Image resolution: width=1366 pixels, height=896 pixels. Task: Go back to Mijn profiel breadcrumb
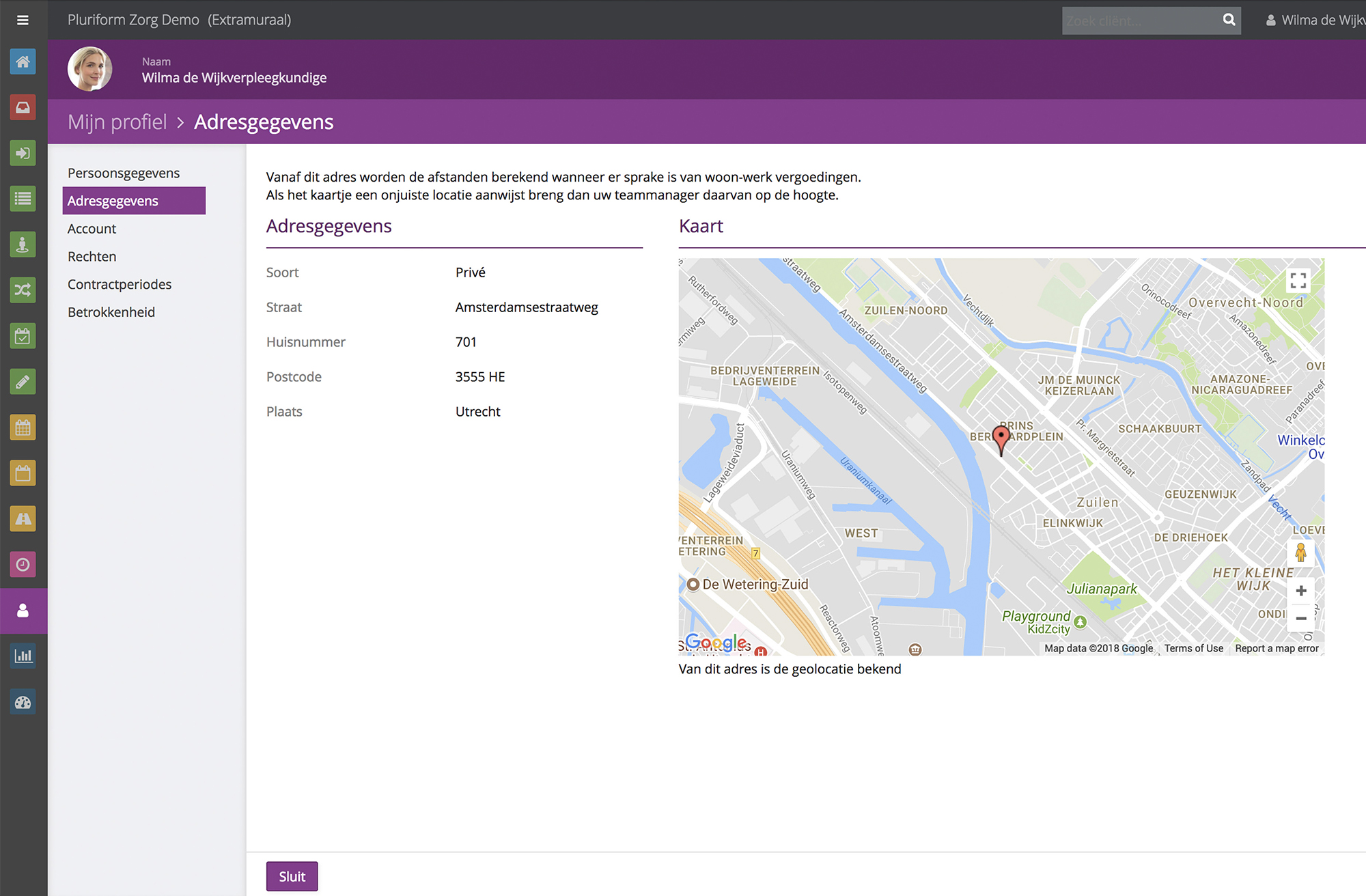pos(117,122)
